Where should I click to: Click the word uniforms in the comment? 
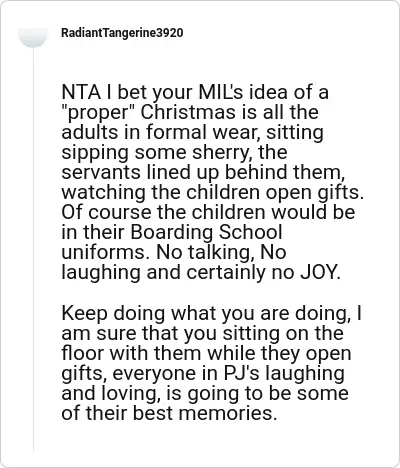point(104,252)
